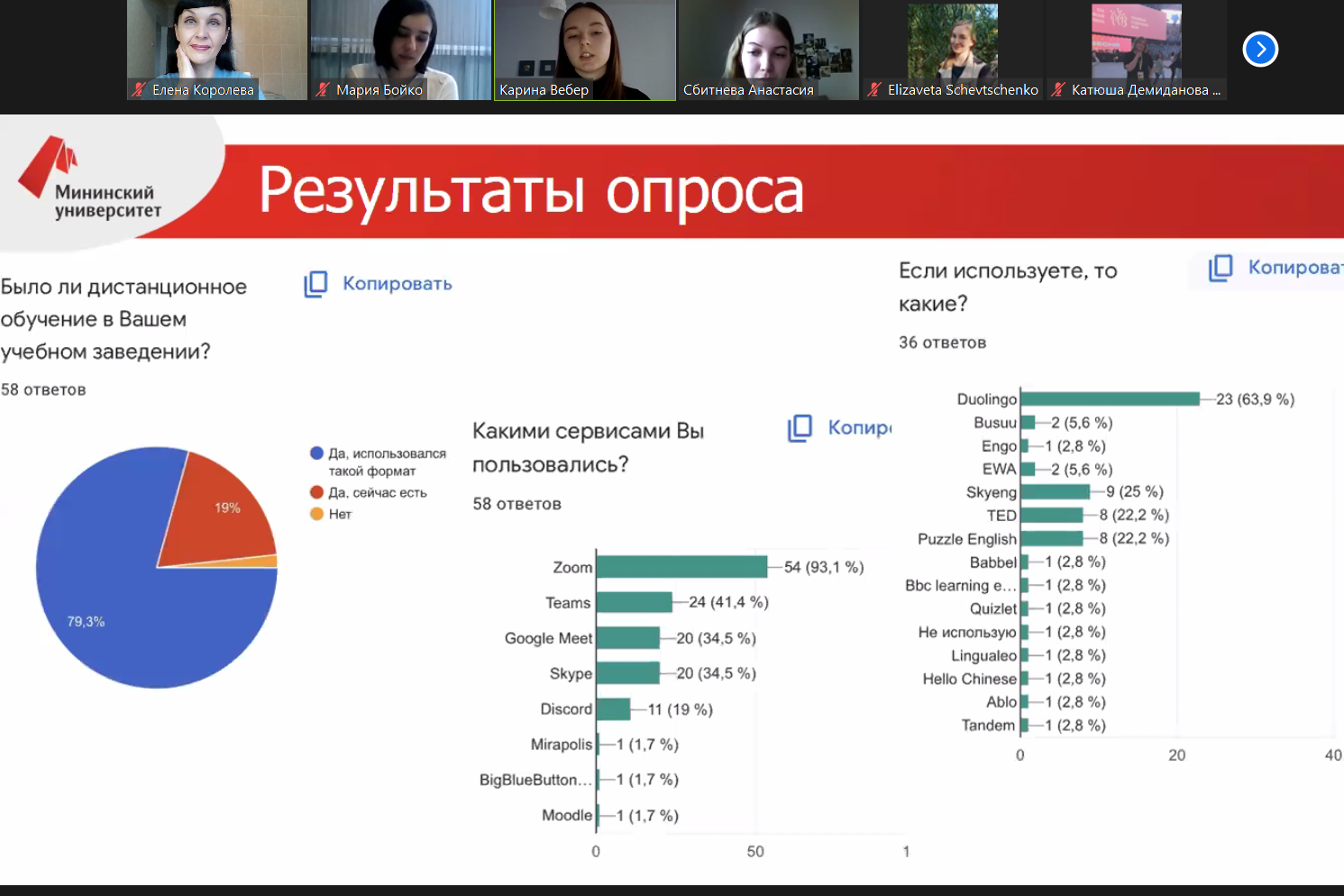Click the Duolingo bar 23 (63,9 %)
This screenshot has height=896, width=1344.
1111,399
